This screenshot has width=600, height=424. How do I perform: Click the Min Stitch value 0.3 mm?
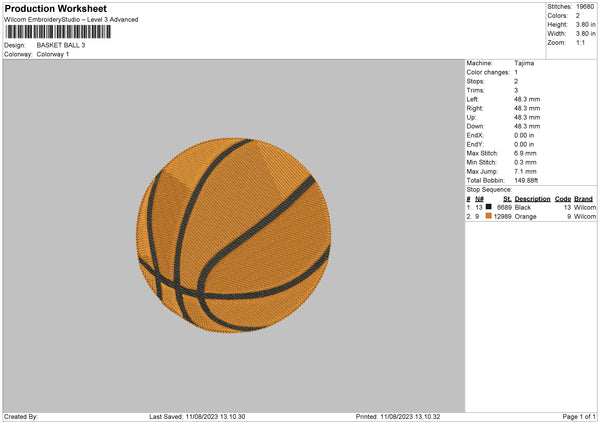pyautogui.click(x=525, y=162)
